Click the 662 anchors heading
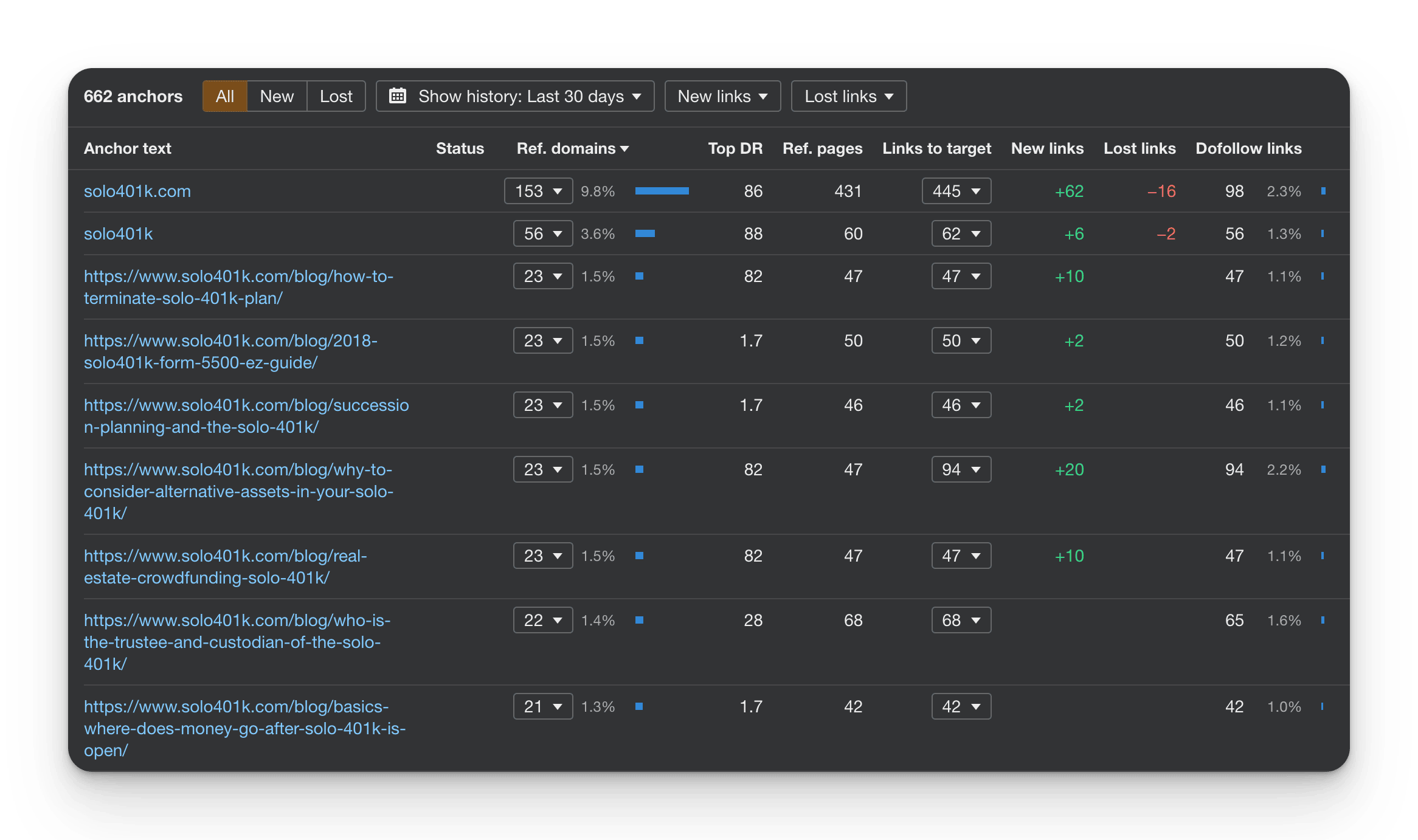This screenshot has height=840, width=1418. click(133, 96)
